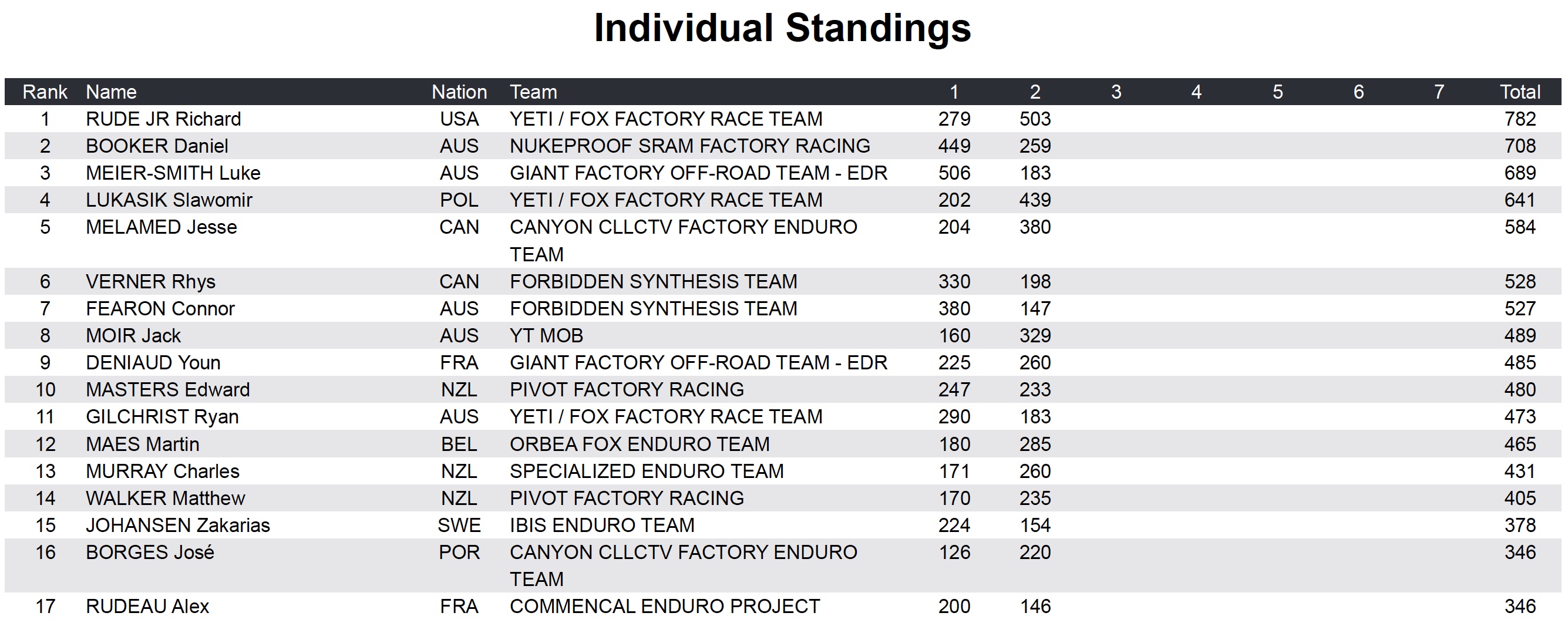Click round 3 column header
The height and width of the screenshot is (633, 1568).
(1116, 92)
